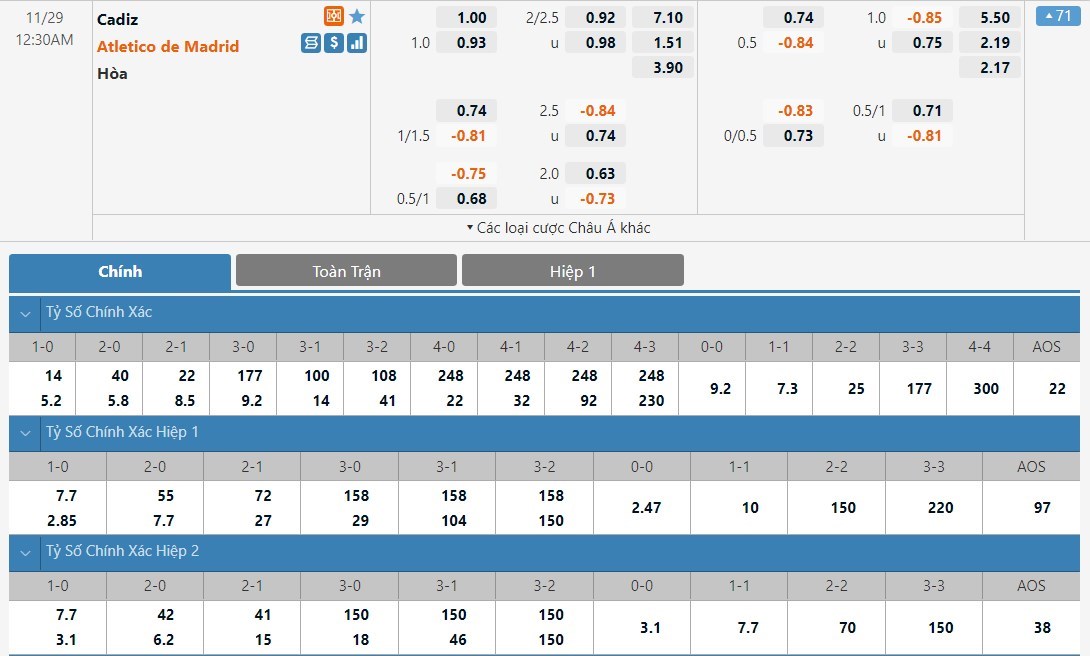The width and height of the screenshot is (1090, 656).
Task: Click the Atletico de Madrid team name
Action: click(168, 46)
